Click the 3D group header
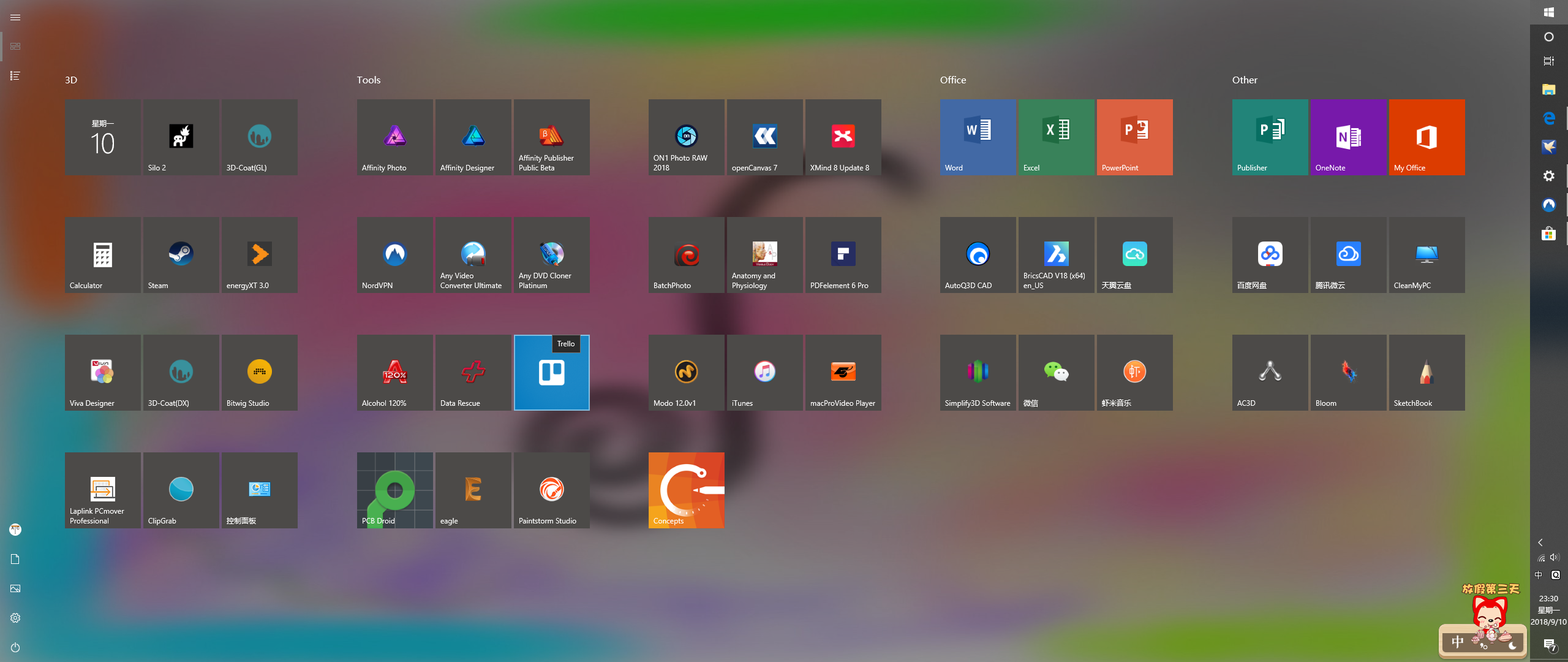Screen dimensions: 1568x662 pyautogui.click(x=71, y=80)
